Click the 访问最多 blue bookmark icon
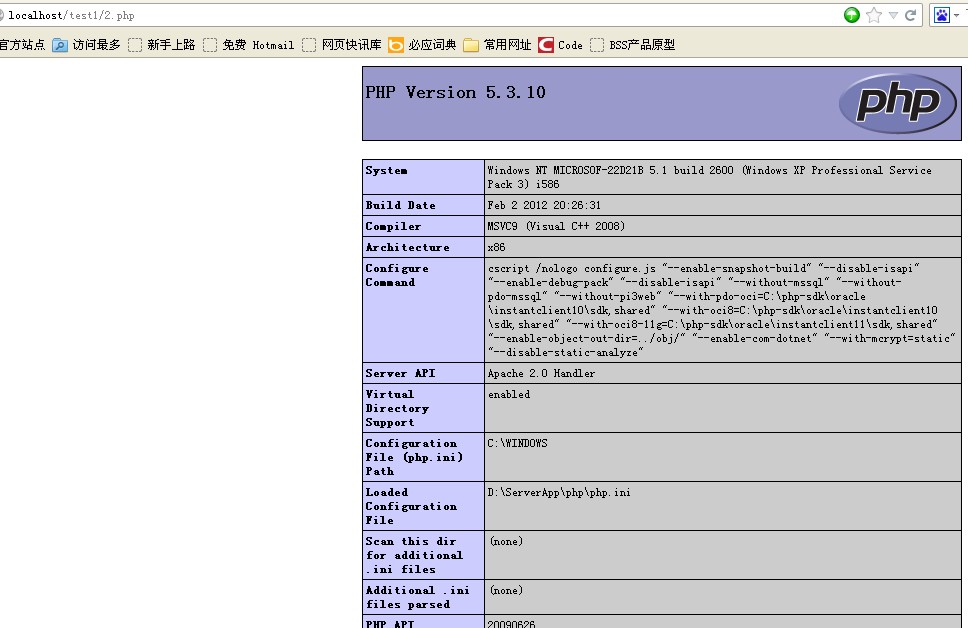This screenshot has height=628, width=968. pos(60,45)
